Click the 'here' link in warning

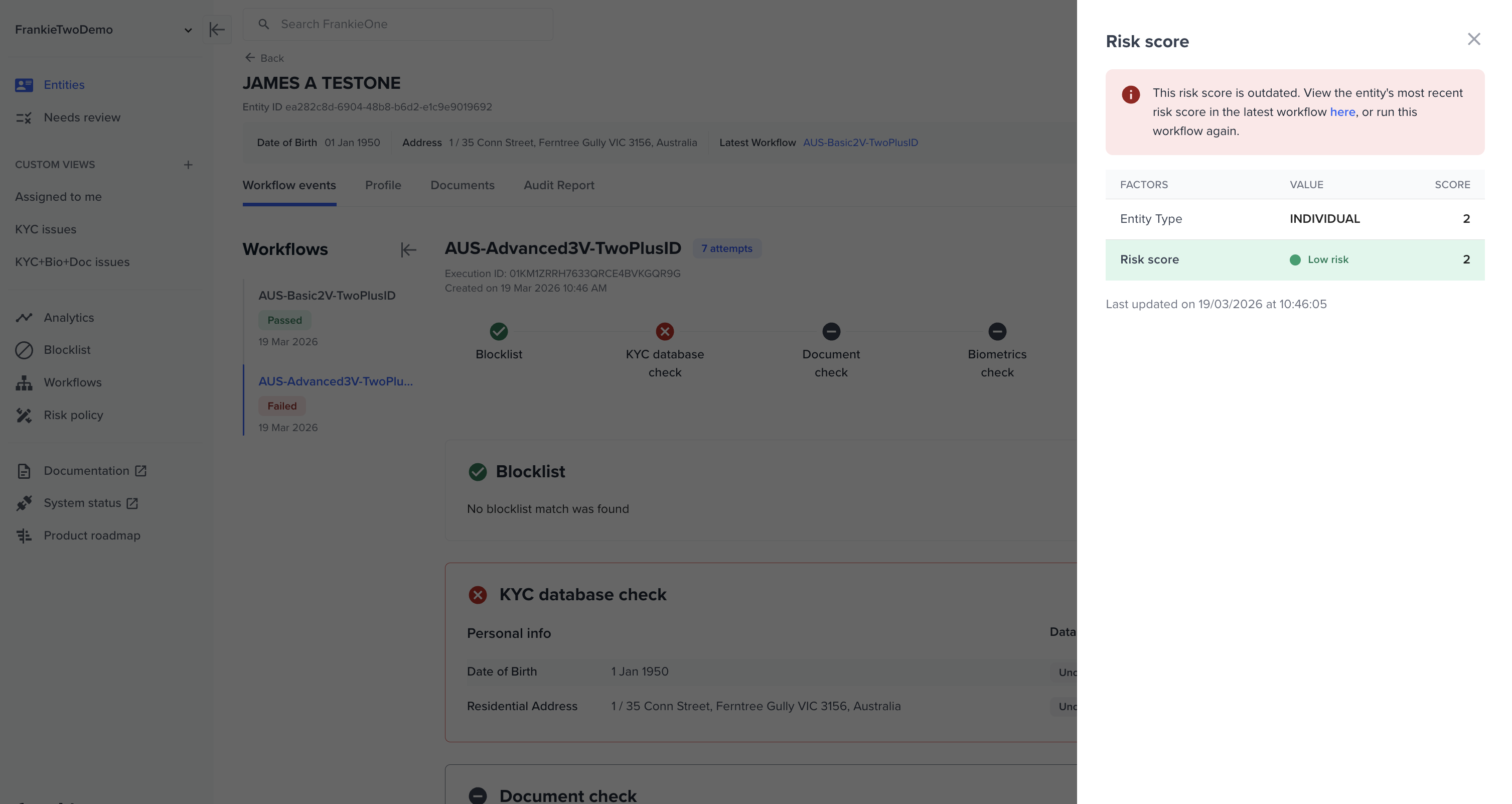click(1342, 112)
